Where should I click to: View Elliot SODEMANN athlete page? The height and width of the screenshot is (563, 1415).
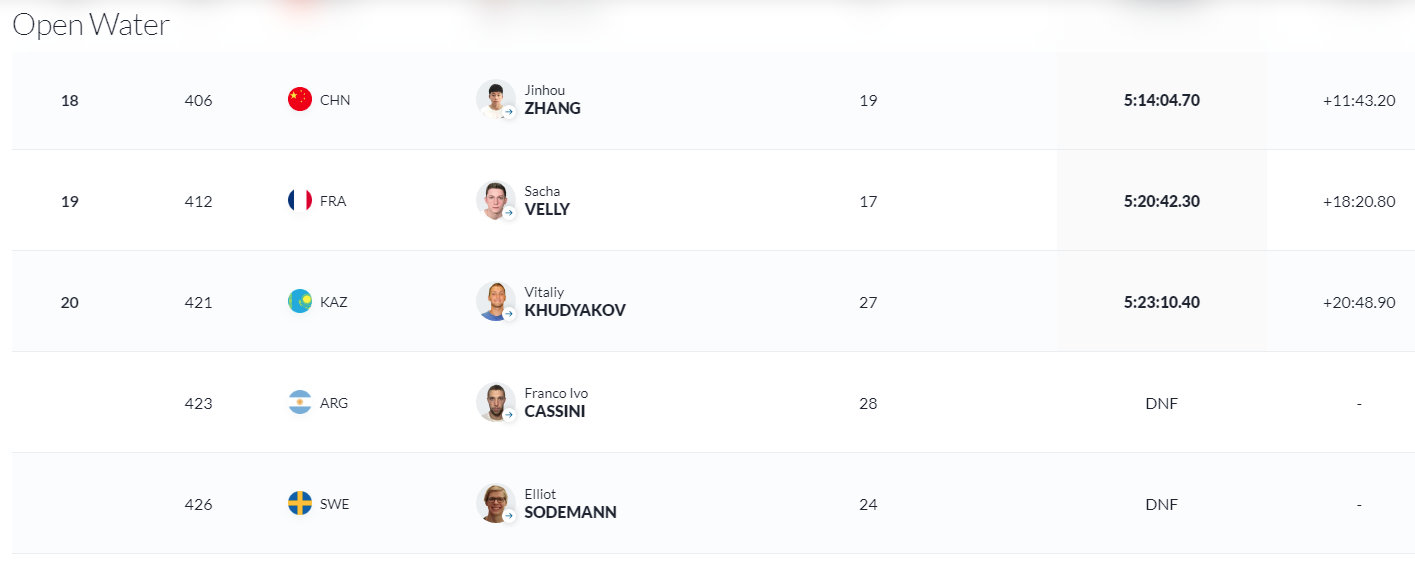tap(570, 504)
